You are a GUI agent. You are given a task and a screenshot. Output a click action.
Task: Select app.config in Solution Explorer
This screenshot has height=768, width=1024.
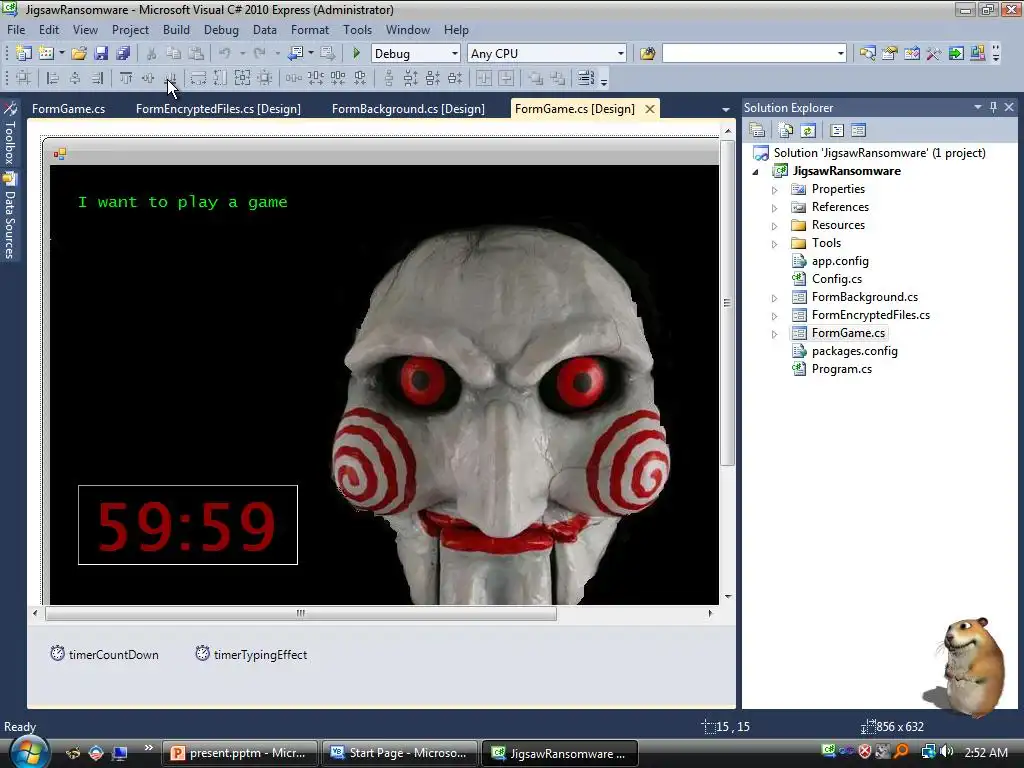(840, 261)
